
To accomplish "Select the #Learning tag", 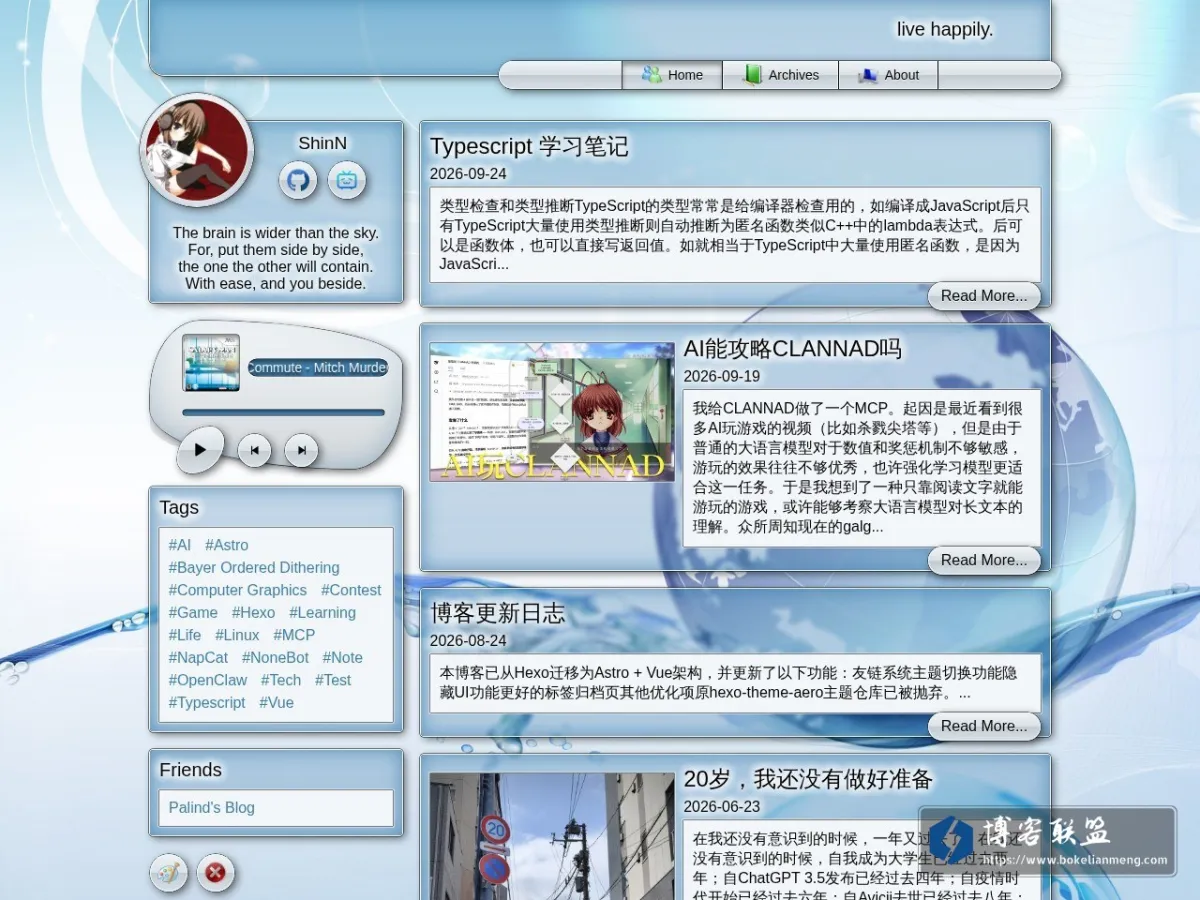I will pyautogui.click(x=322, y=613).
